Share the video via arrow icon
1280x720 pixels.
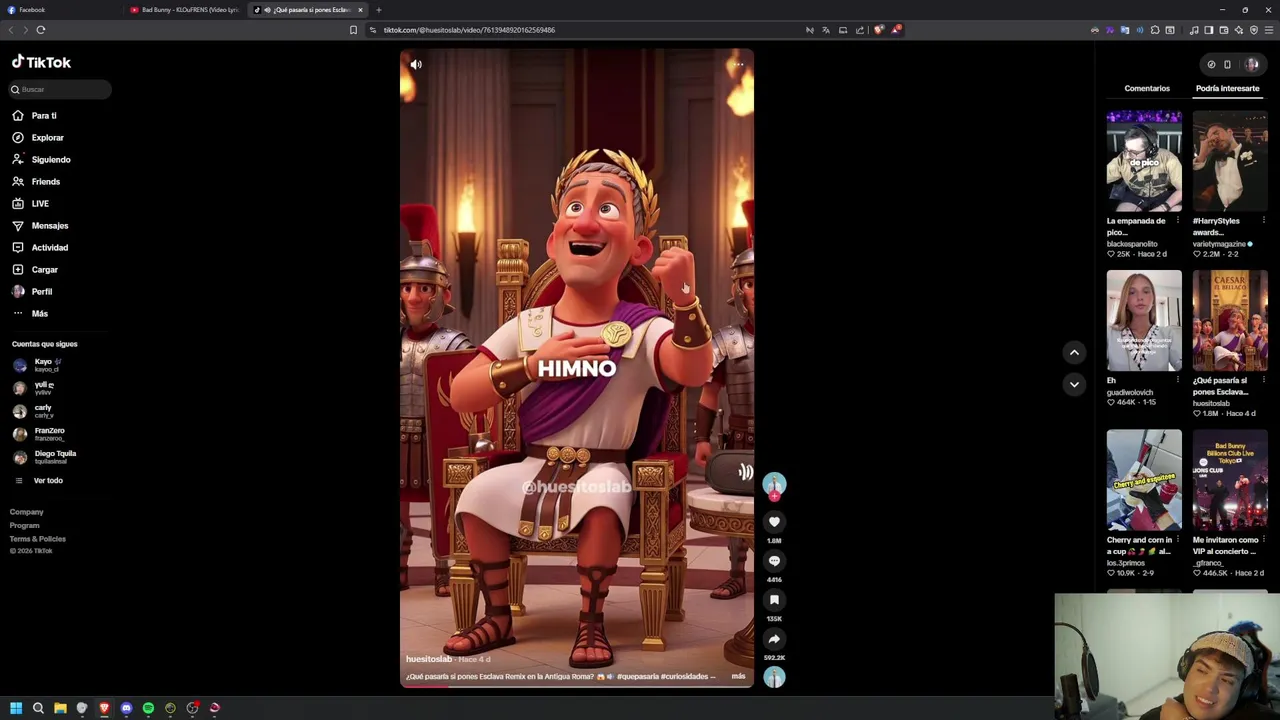coord(774,639)
